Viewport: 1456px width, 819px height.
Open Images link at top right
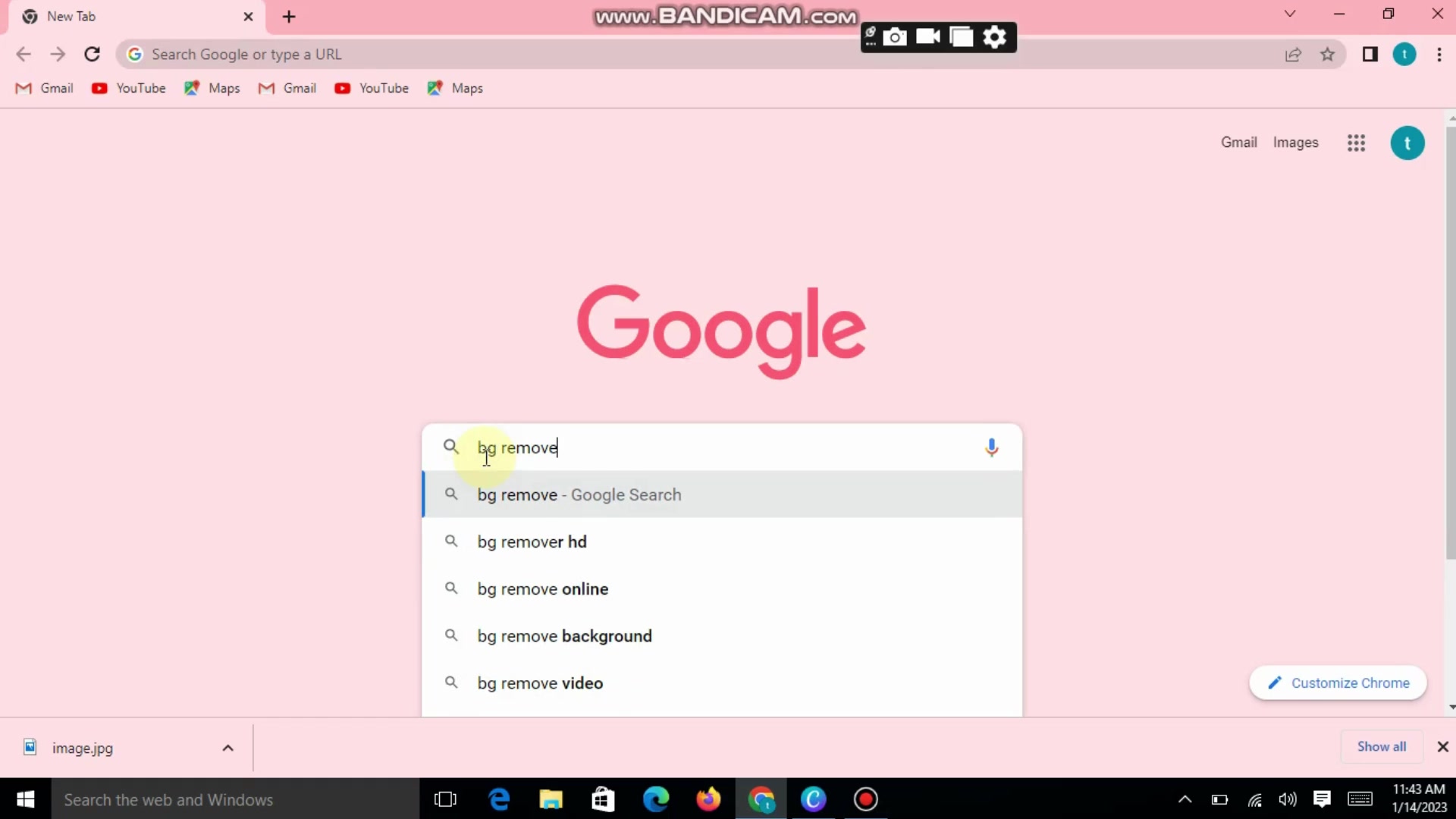pos(1295,143)
